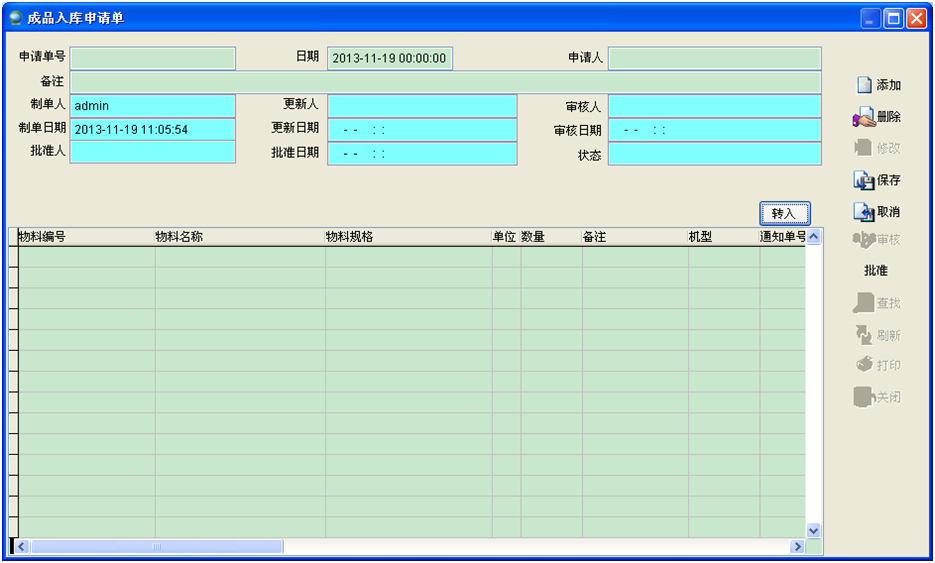
Task: Click the 删除 (Delete) icon
Action: tap(864, 118)
